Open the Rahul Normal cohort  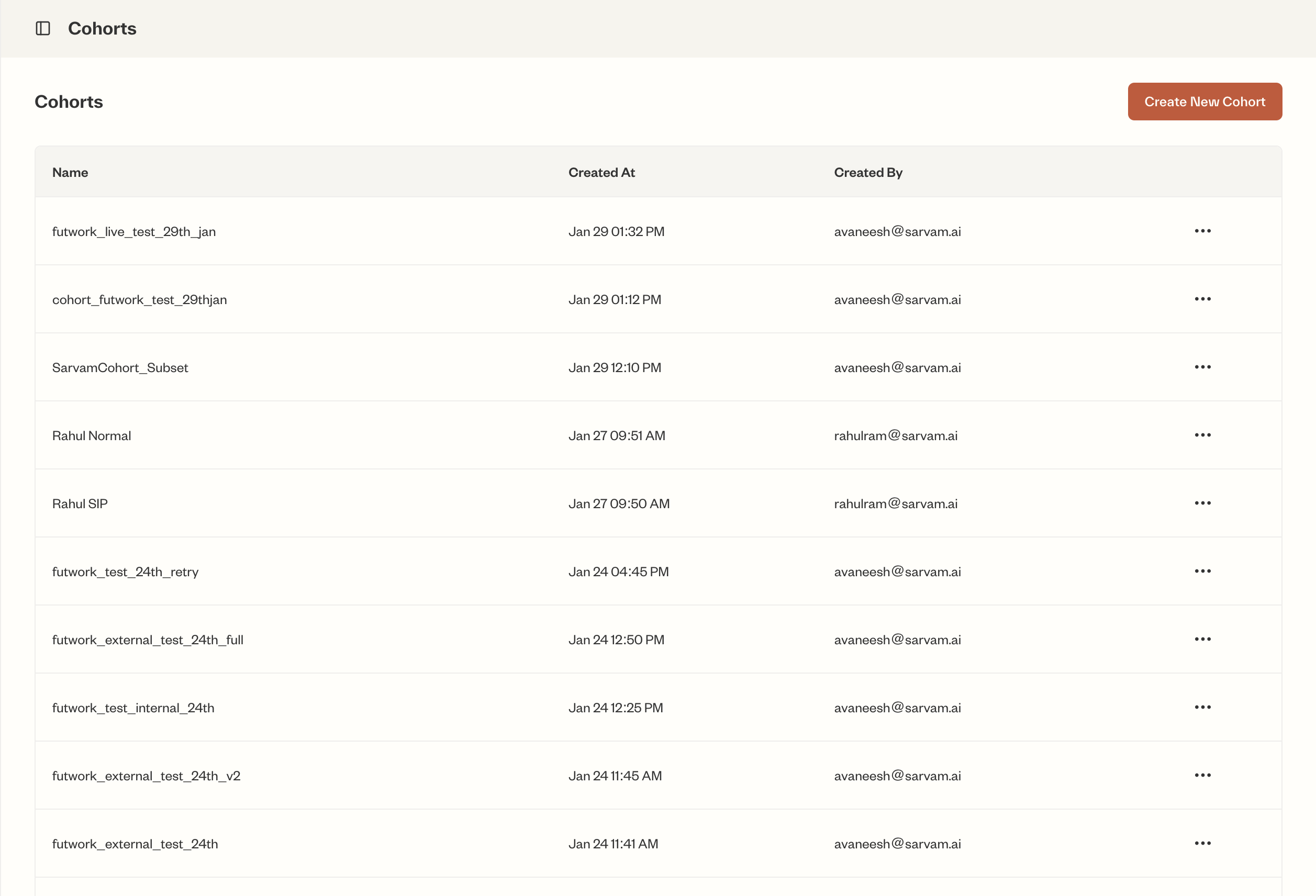91,435
